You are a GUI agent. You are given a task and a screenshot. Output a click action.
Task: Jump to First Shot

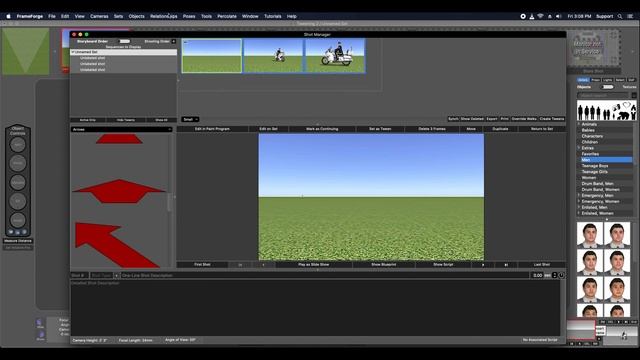pyautogui.click(x=202, y=264)
